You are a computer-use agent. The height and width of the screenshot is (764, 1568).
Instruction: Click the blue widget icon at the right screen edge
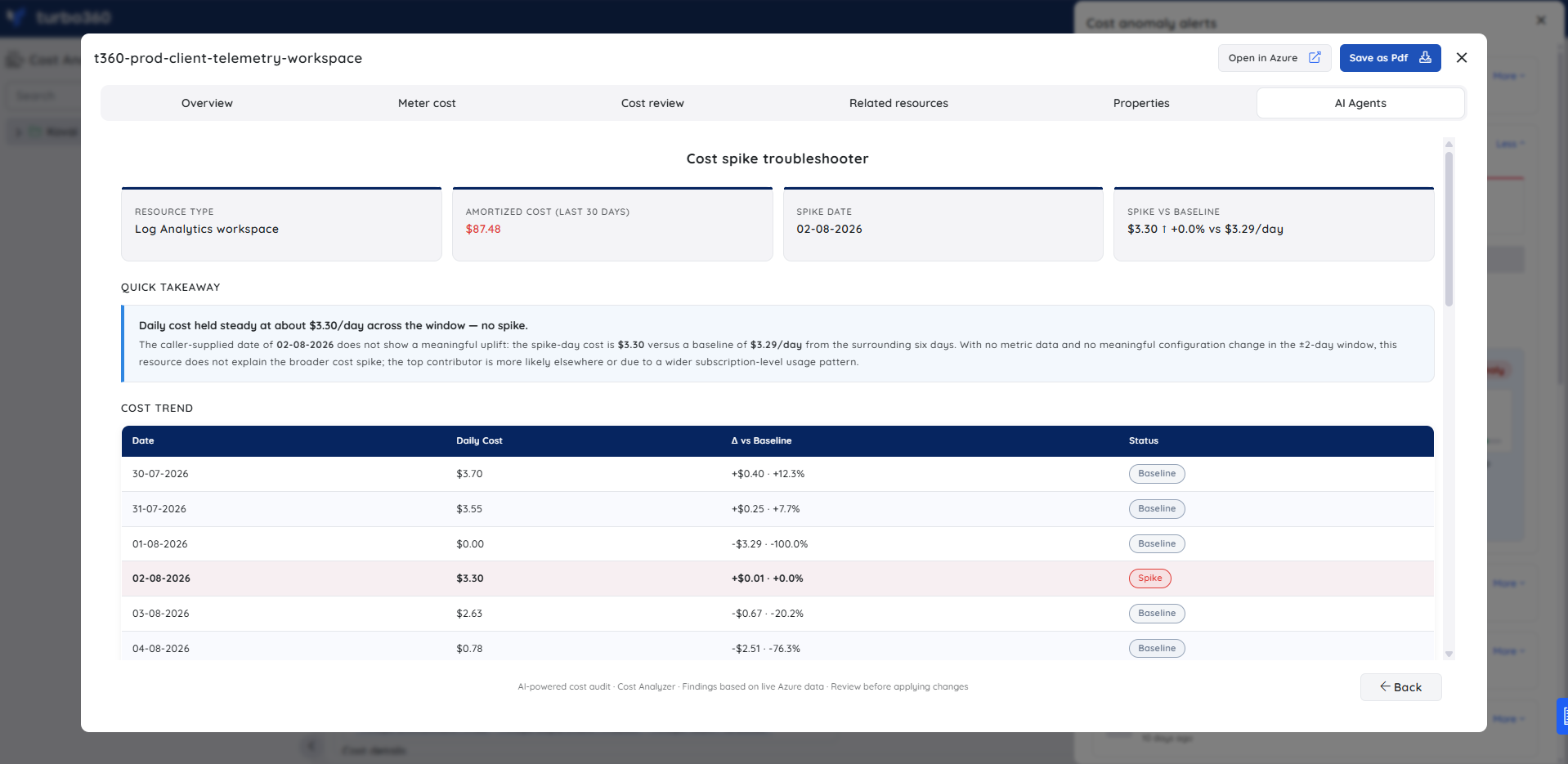[x=1563, y=716]
